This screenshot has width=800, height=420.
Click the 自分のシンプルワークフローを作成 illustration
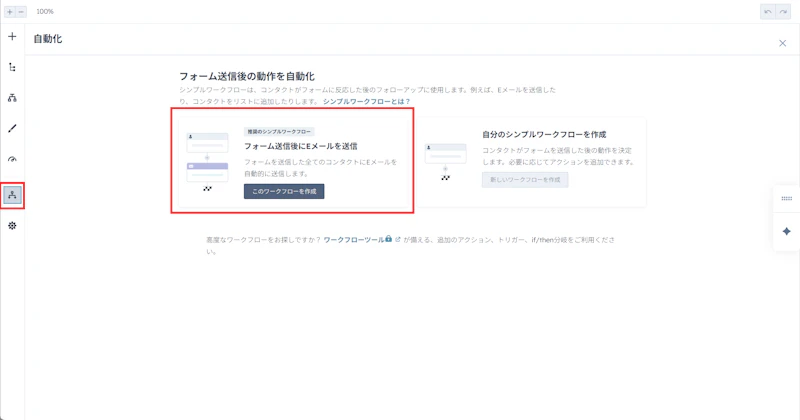click(x=445, y=162)
